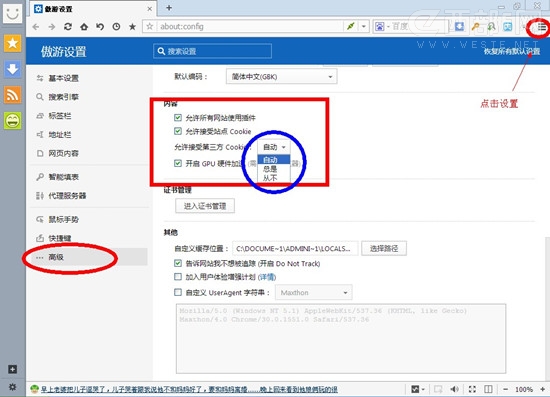
Task: Click the screenshot capture toolbar icon
Action: coord(508,26)
